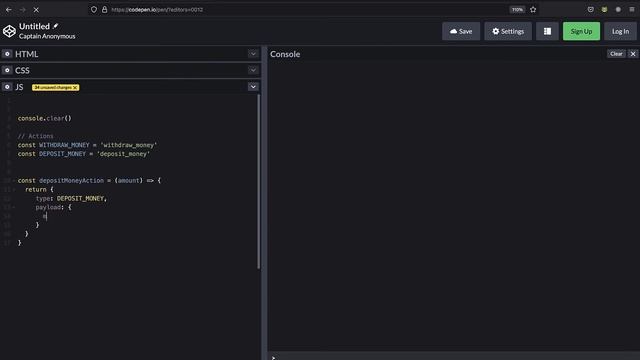Open Captain Anonymous profile link
Viewport: 640px width, 360px height.
[x=47, y=36]
